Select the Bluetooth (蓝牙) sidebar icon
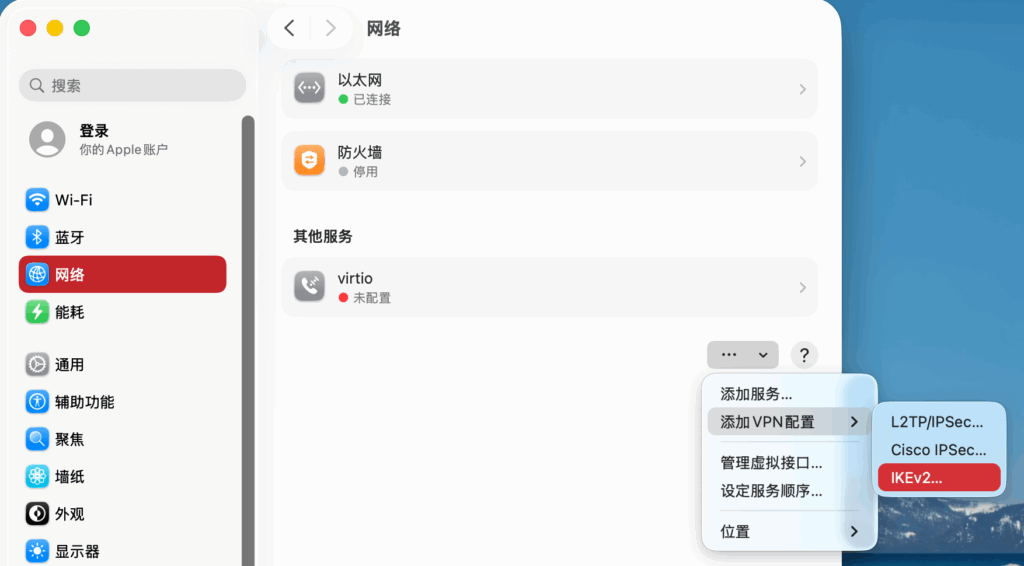 coord(37,237)
